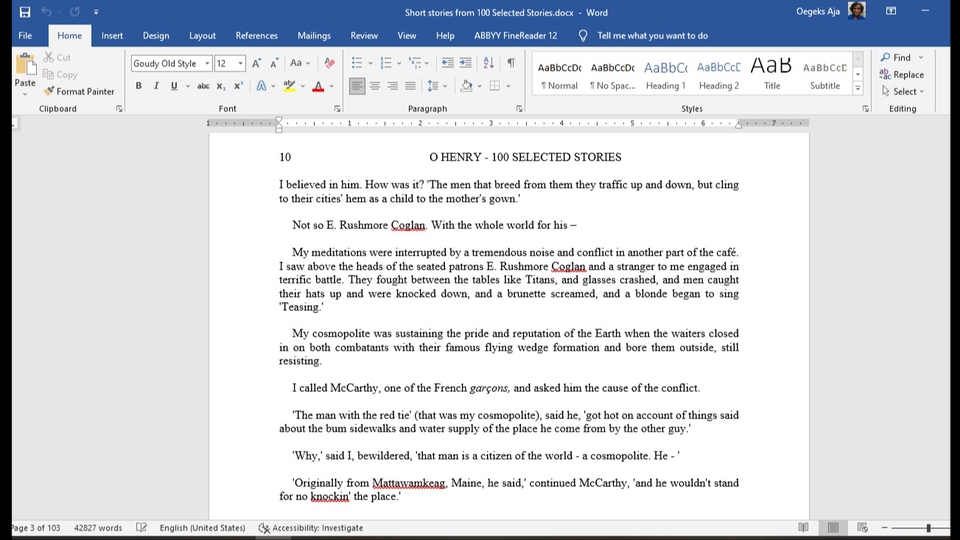Toggle Italic formatting

coord(156,86)
